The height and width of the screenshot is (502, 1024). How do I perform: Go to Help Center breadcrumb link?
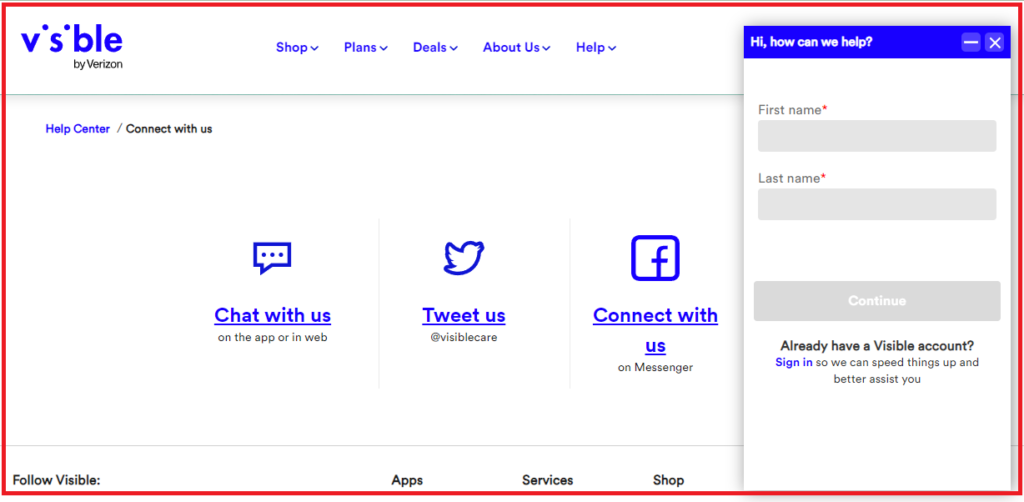tap(78, 129)
